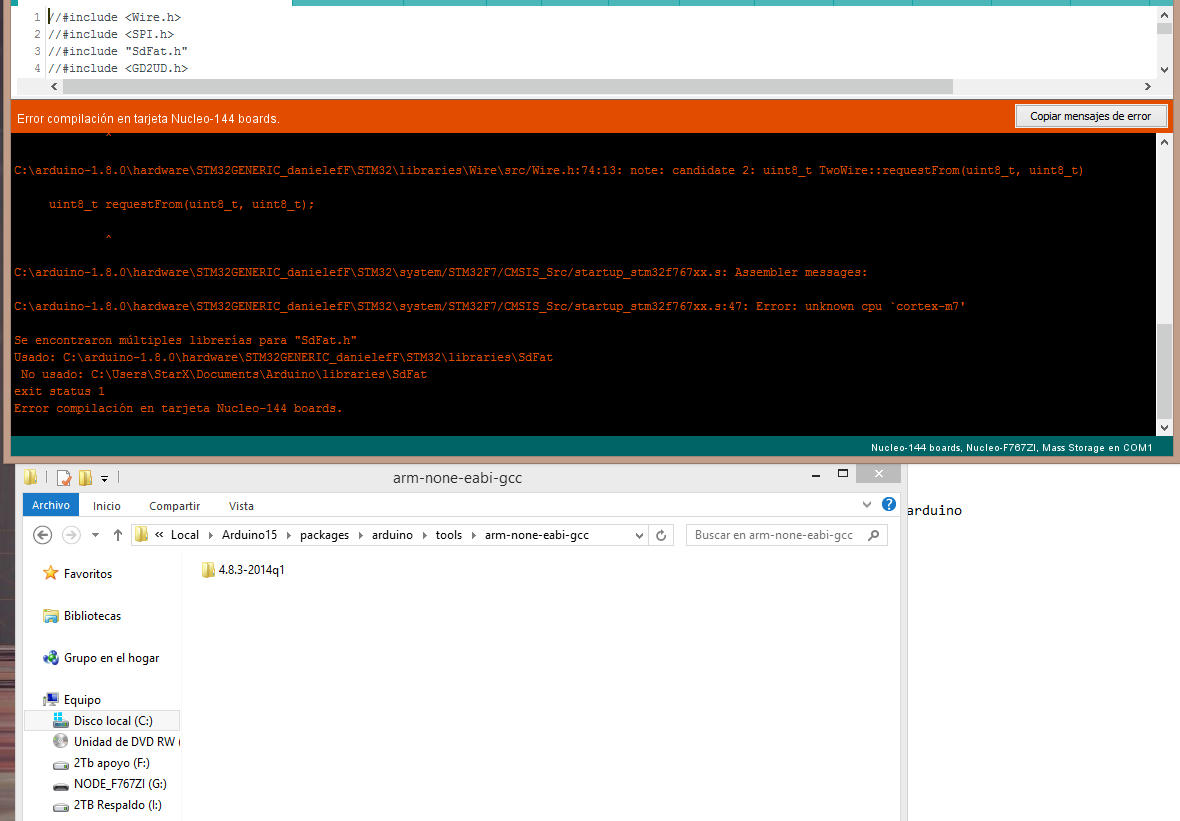Click tools in the breadcrumb path
Viewport: 1180px width, 821px height.
(449, 535)
